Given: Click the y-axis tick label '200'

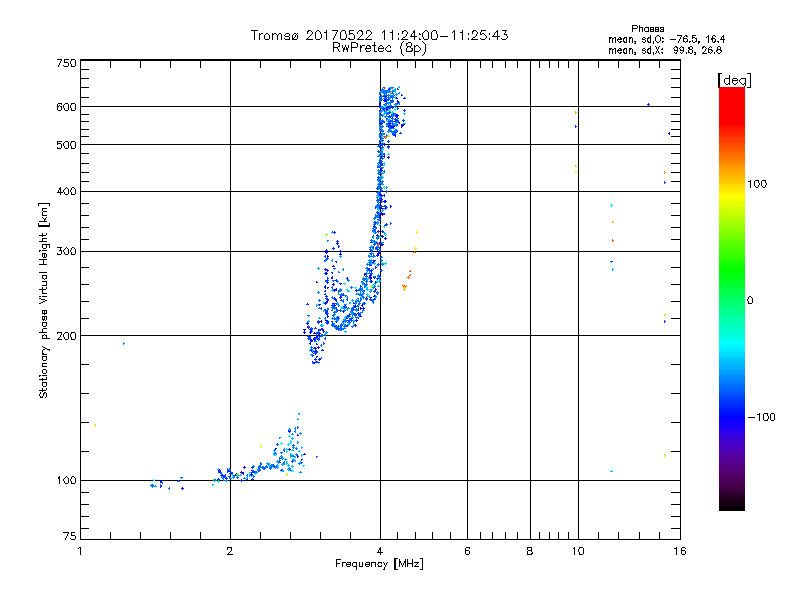Looking at the screenshot, I should pos(66,336).
